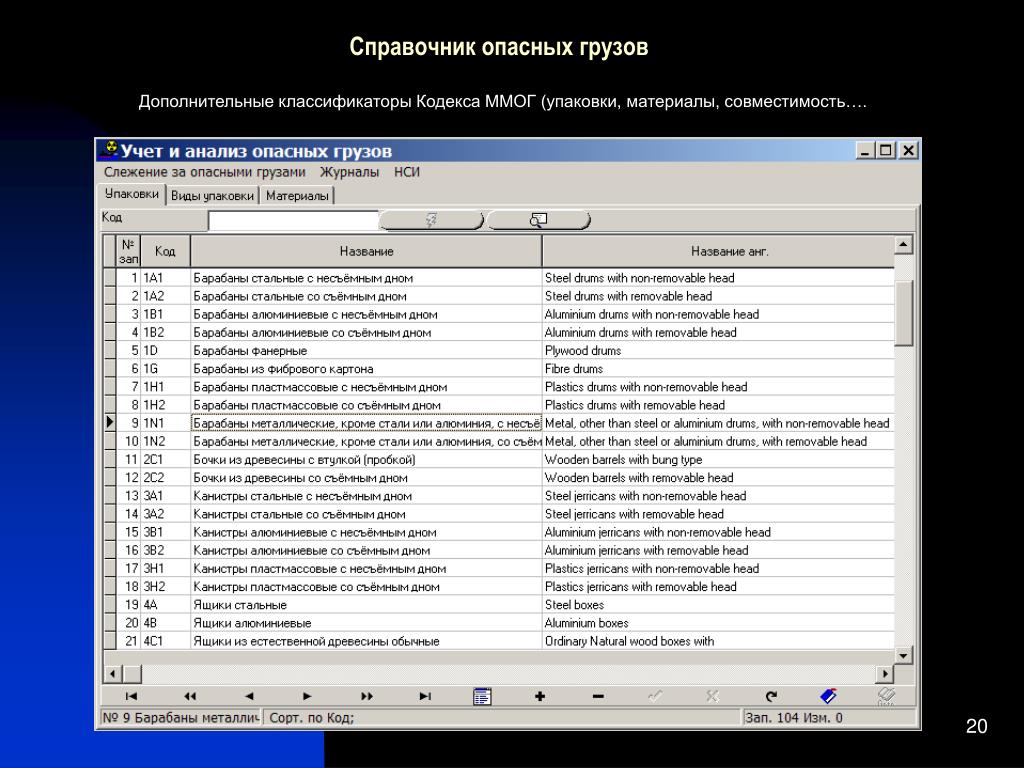This screenshot has height=768, width=1024.
Task: Click the vertical scrollbar up arrow
Action: (903, 245)
